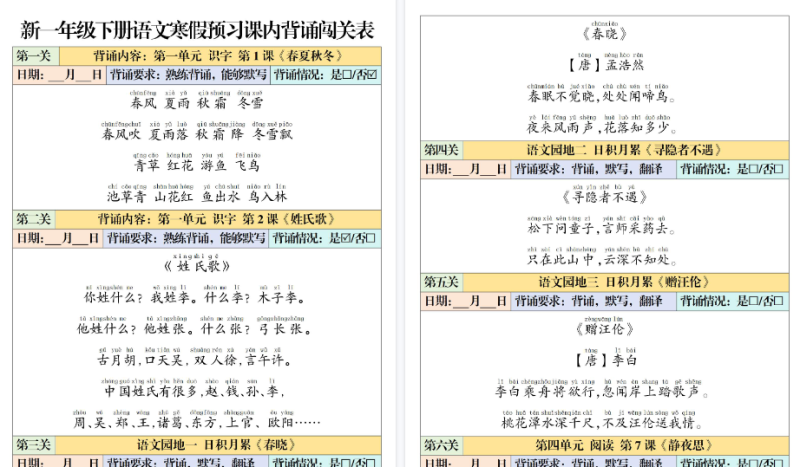Click the verse 桃花潭水深千尺，不及汪伦送我情。
Screen dimensions: 800x467
(602, 423)
